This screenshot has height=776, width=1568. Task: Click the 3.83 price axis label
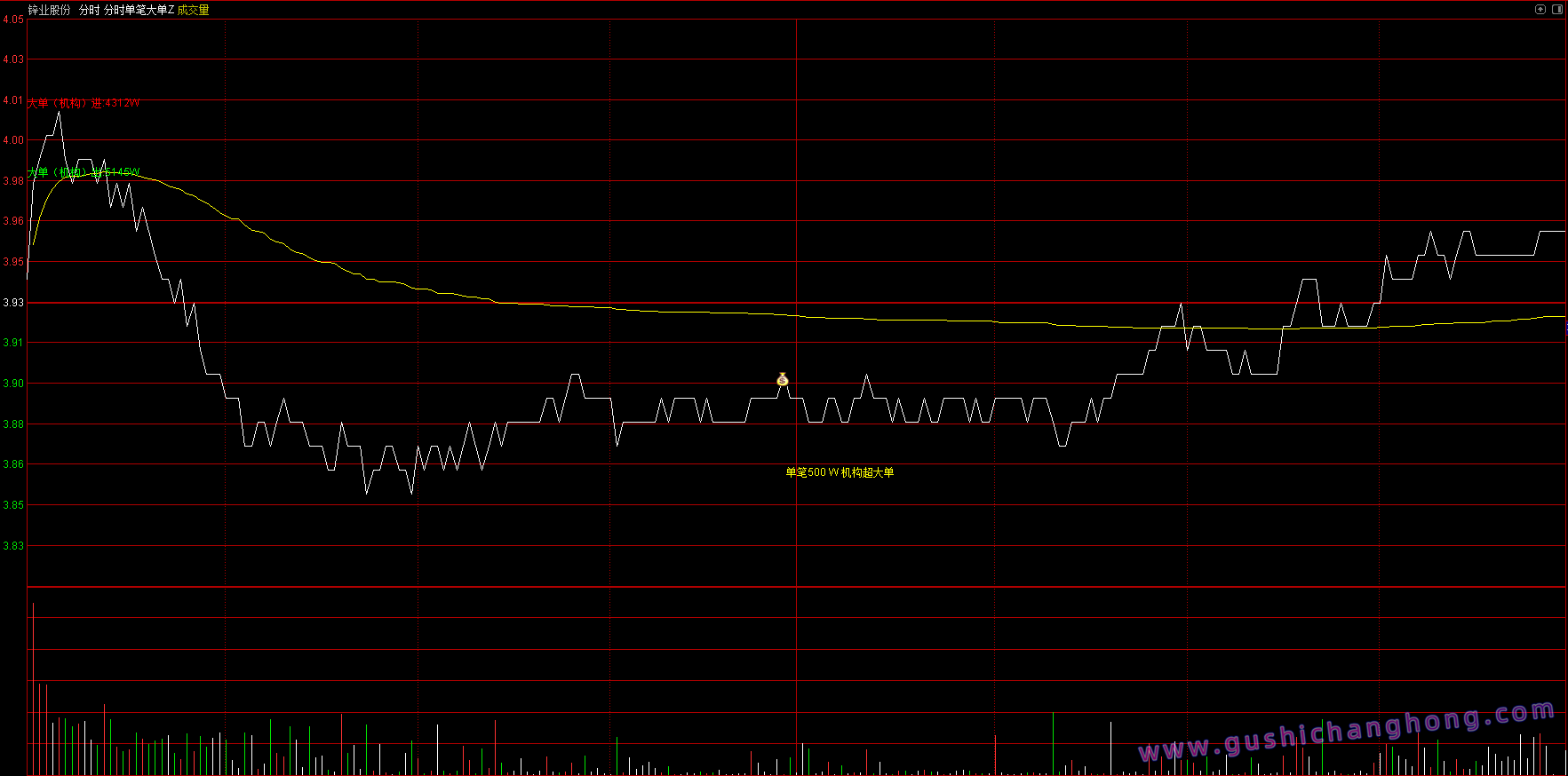(13, 546)
